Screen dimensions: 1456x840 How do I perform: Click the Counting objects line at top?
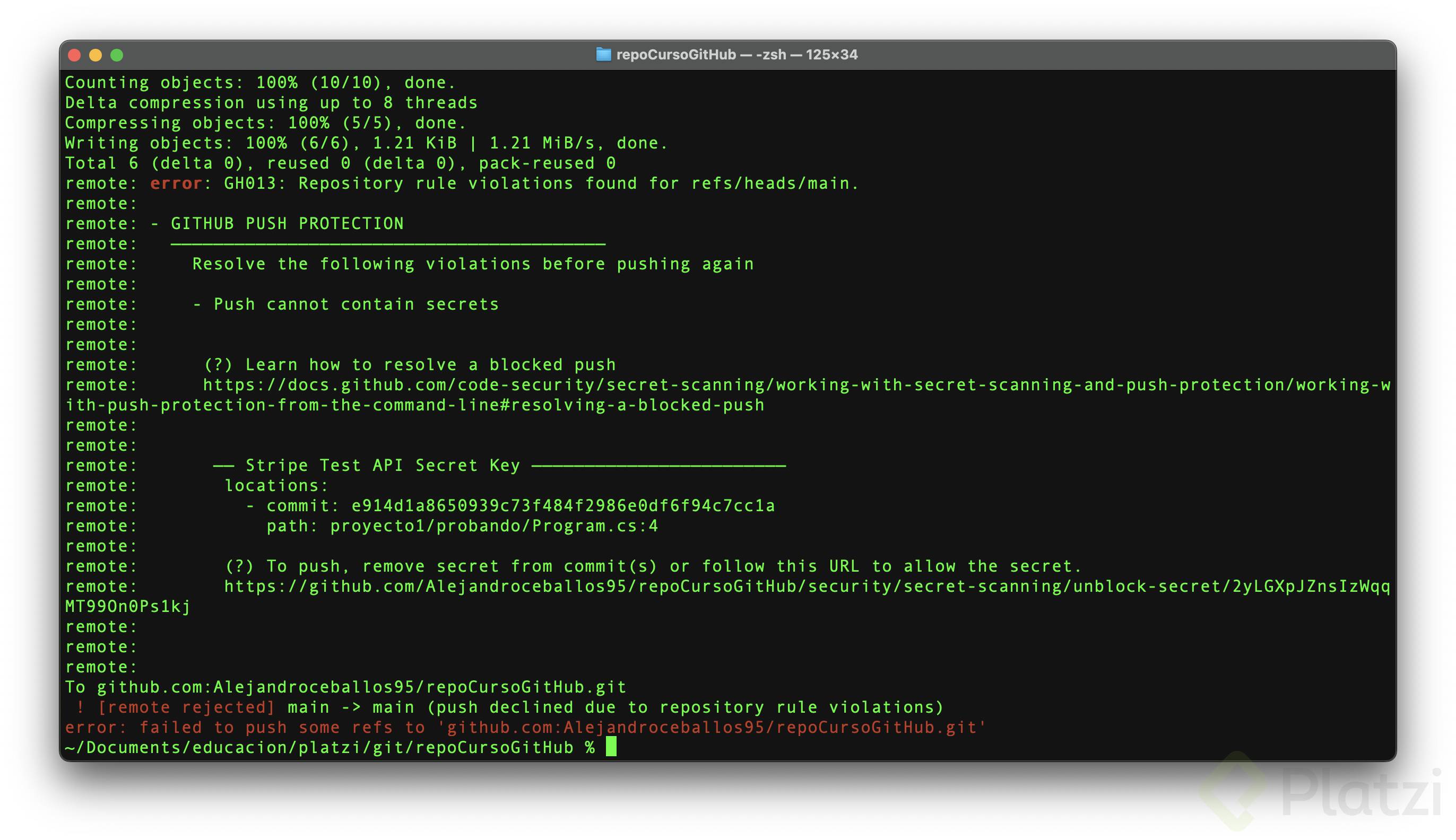(259, 83)
